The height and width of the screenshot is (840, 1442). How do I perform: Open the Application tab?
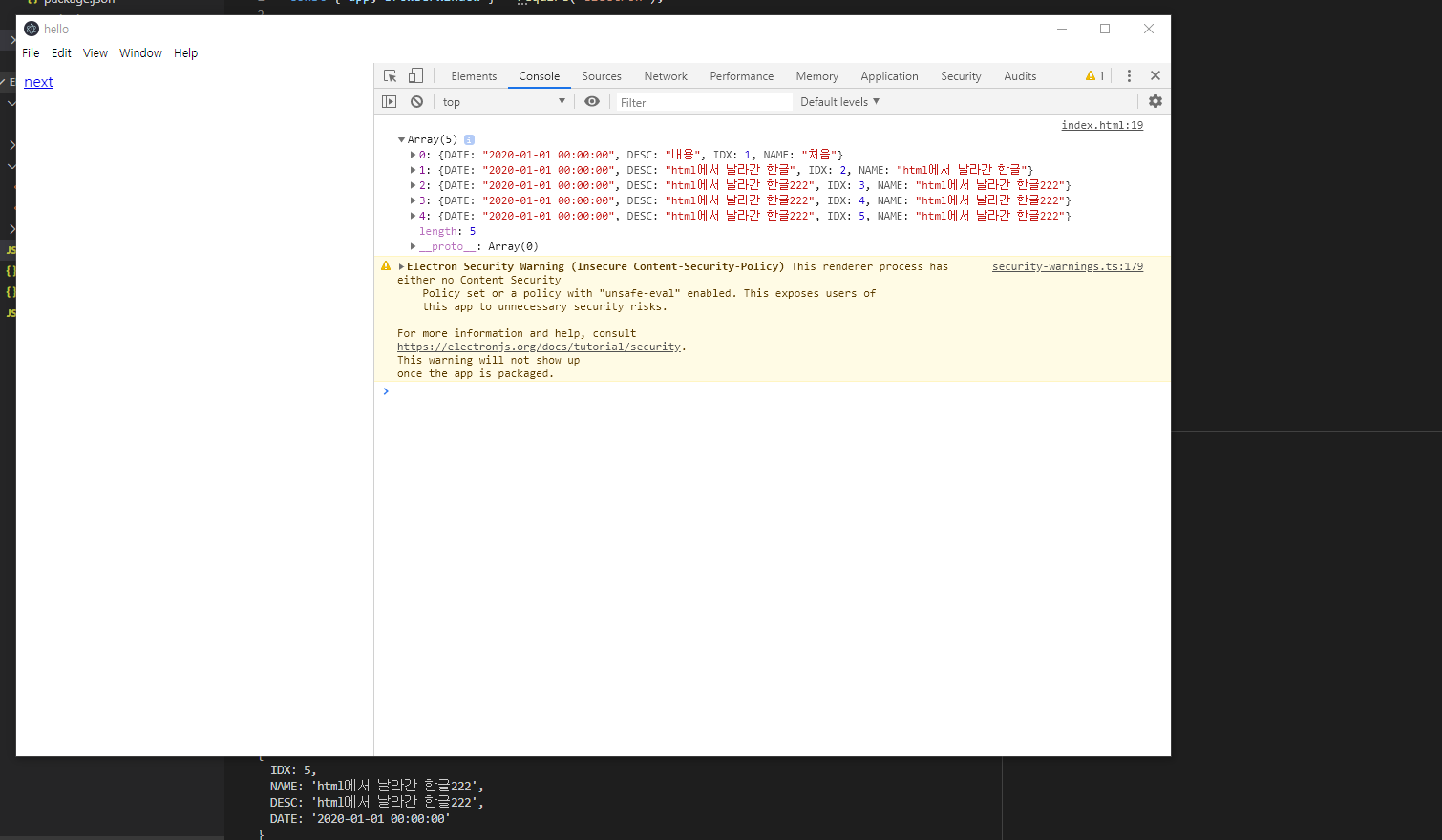click(x=889, y=76)
